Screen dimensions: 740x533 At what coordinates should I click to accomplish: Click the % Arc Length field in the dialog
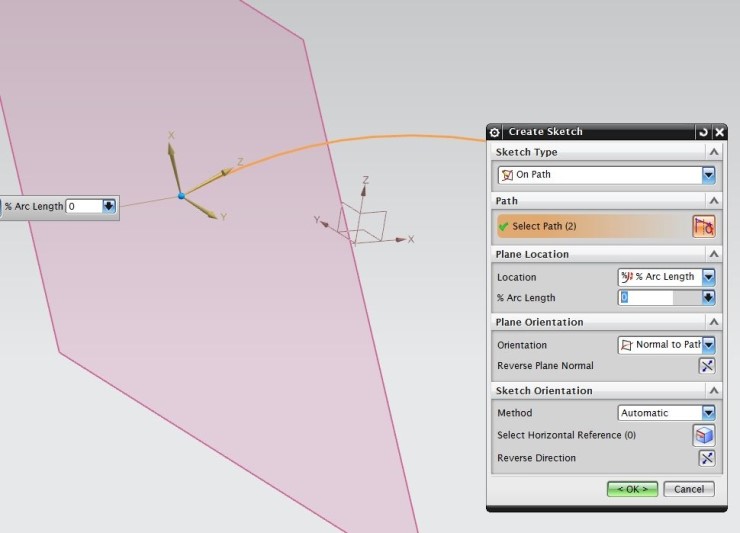(x=646, y=298)
